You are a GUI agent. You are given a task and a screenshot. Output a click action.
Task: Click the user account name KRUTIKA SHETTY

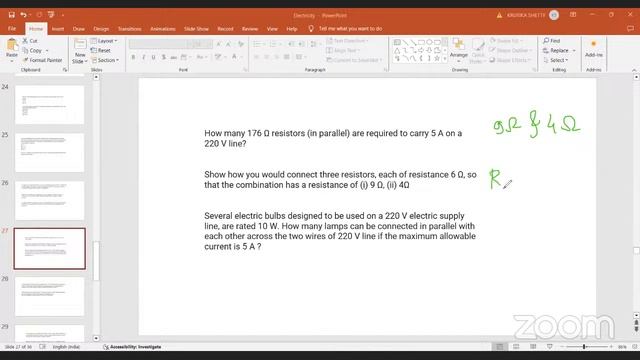pos(526,15)
